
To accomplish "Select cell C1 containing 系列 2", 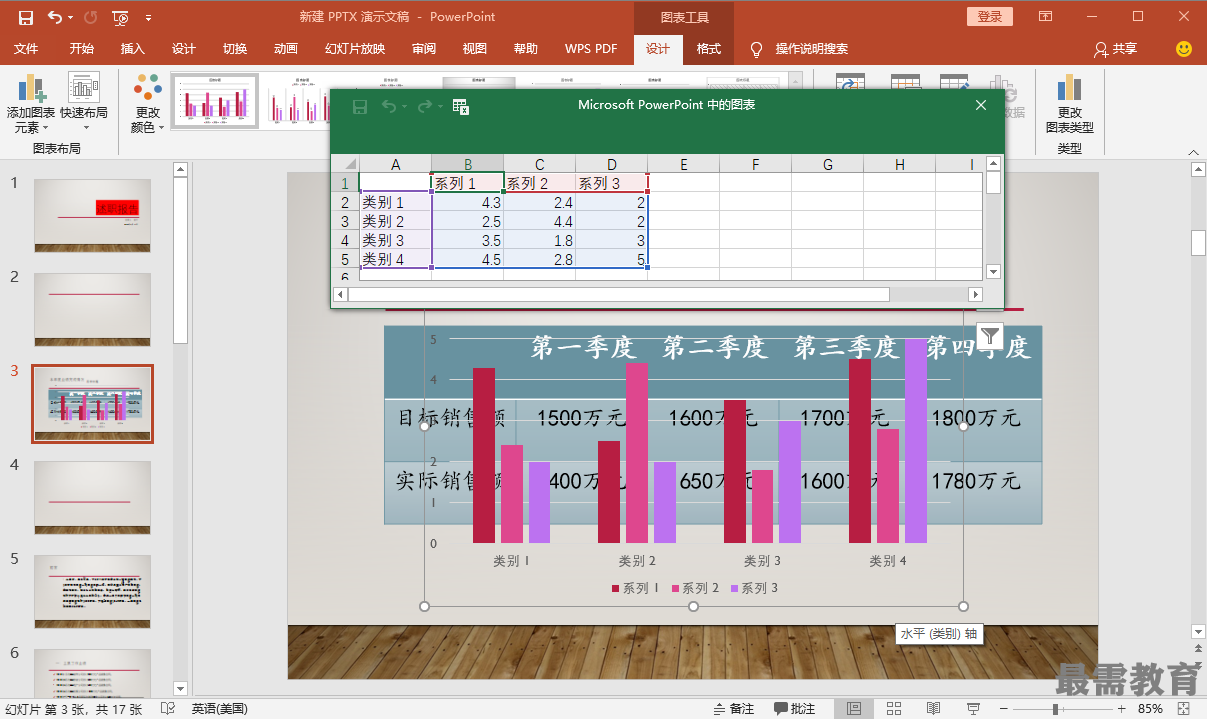I will click(x=539, y=183).
